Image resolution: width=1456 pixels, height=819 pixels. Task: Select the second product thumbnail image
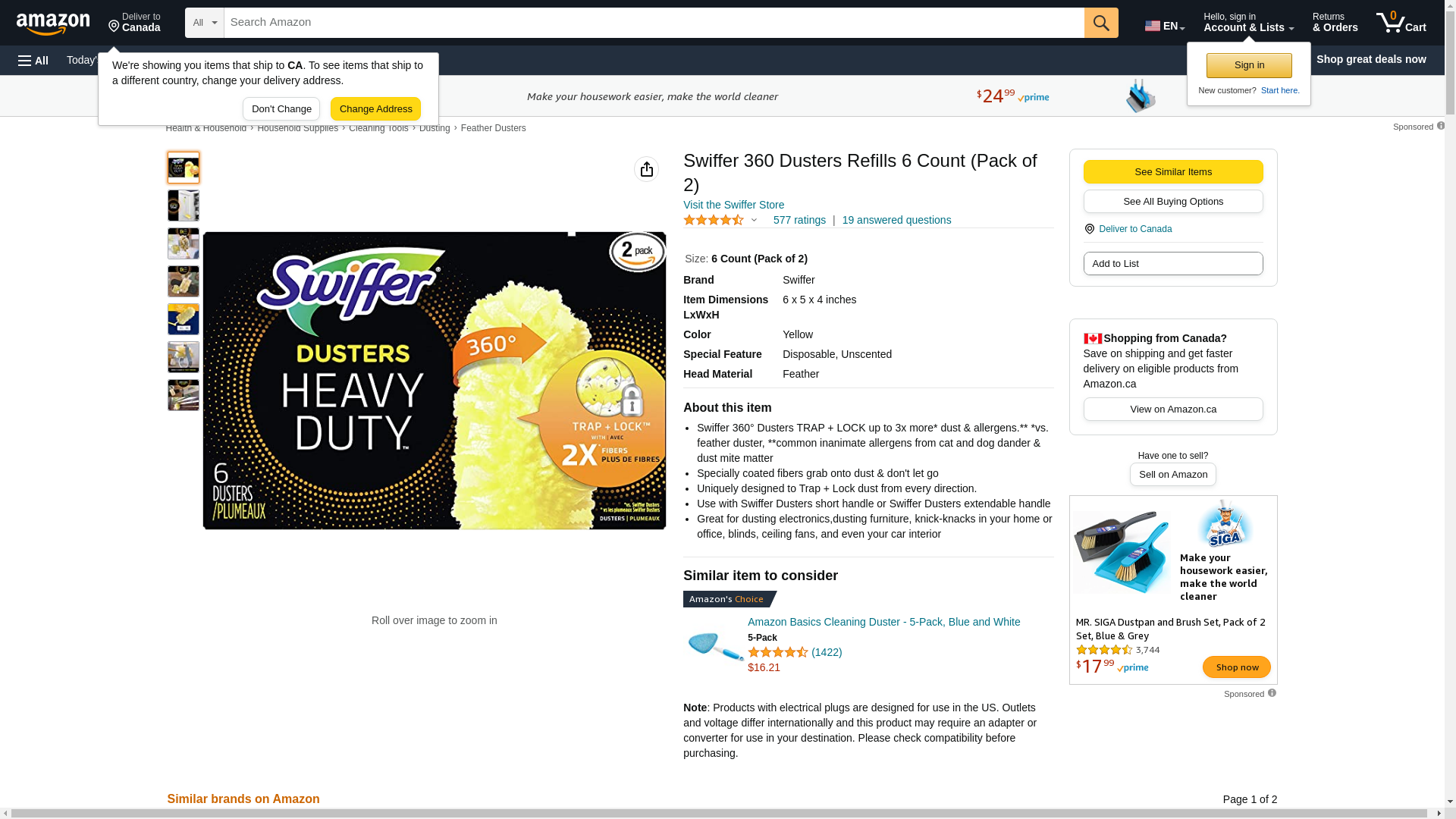(x=184, y=206)
